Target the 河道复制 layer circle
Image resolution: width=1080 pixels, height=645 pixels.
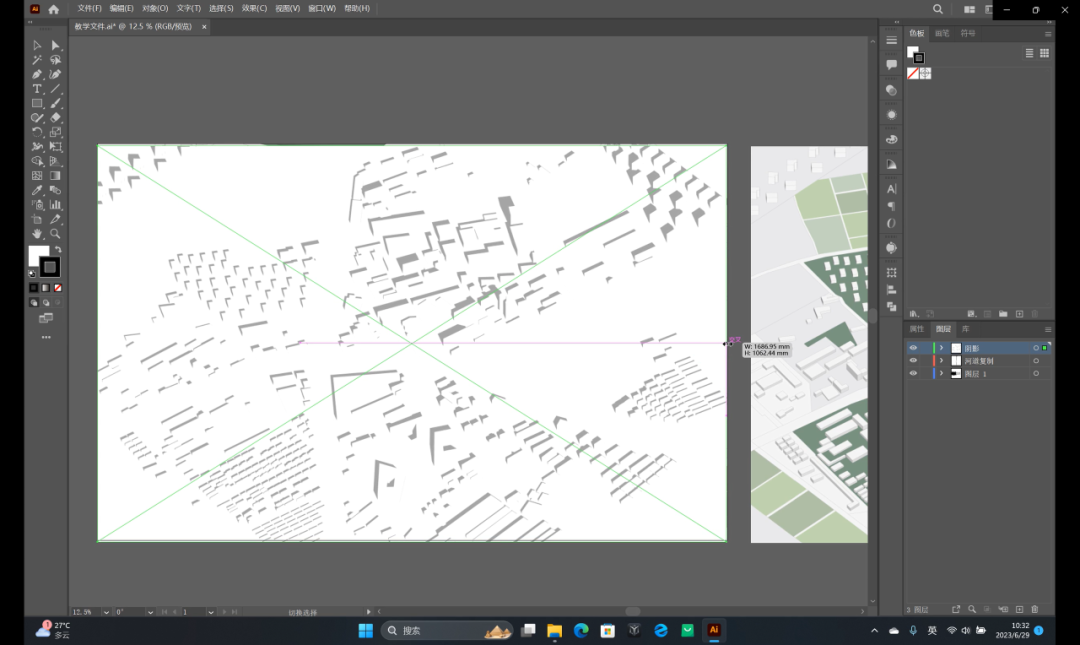tap(1036, 360)
